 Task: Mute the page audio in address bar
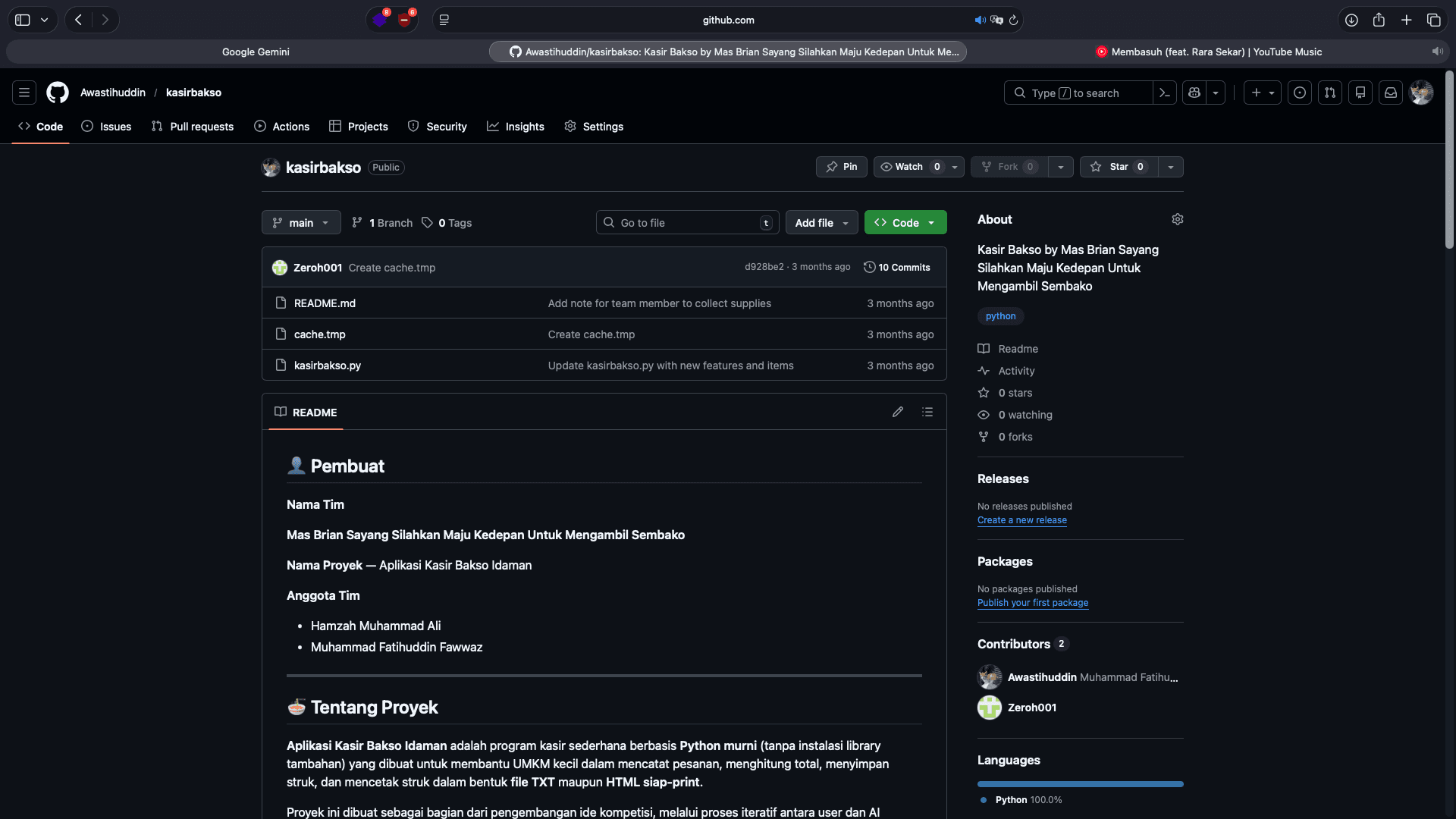point(980,20)
